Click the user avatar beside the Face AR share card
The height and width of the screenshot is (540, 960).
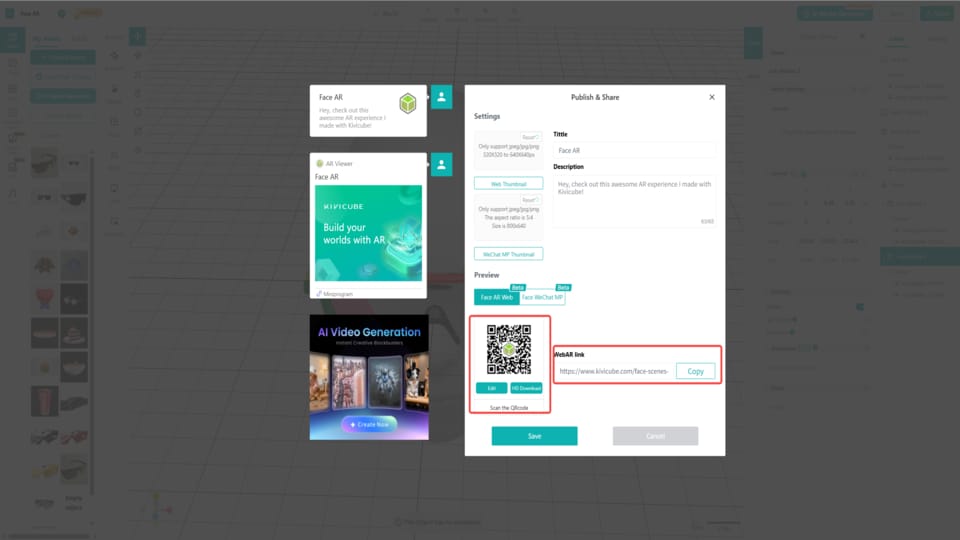pos(441,97)
